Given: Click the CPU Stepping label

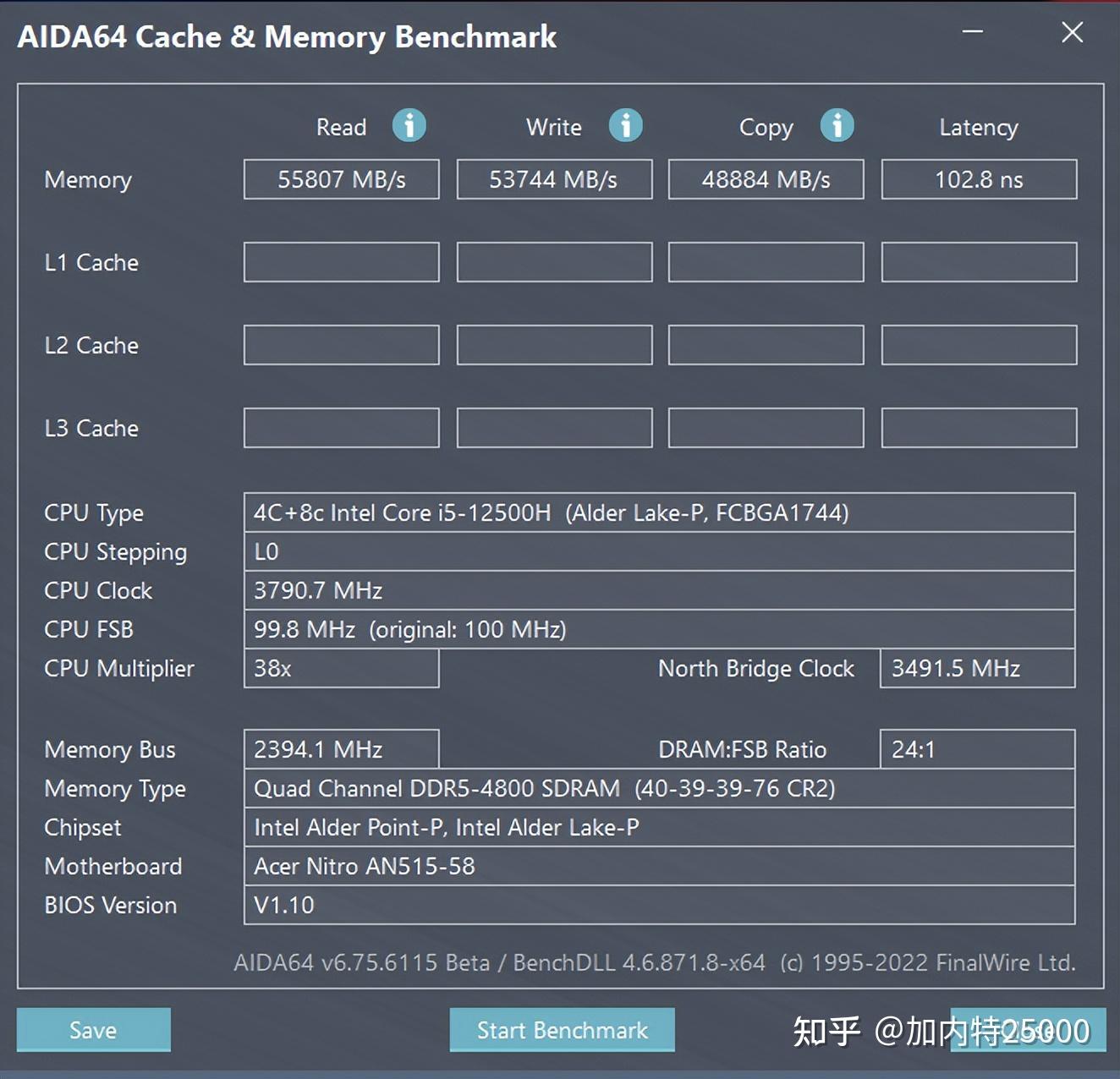Looking at the screenshot, I should [116, 552].
